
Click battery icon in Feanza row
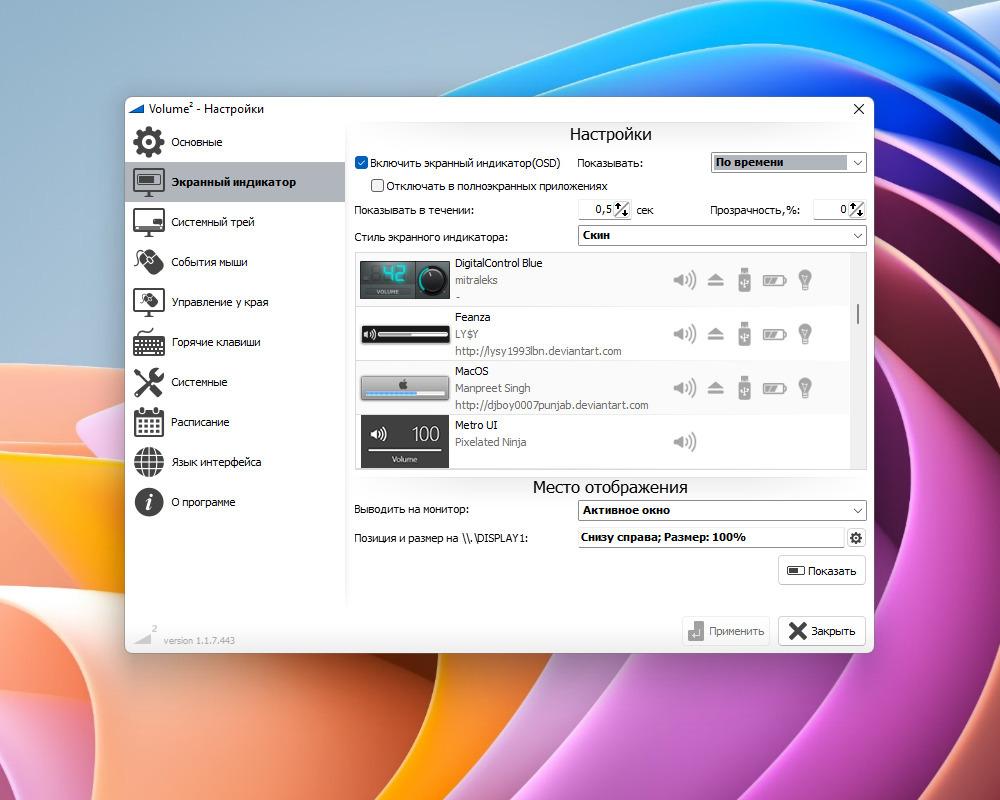tap(774, 334)
